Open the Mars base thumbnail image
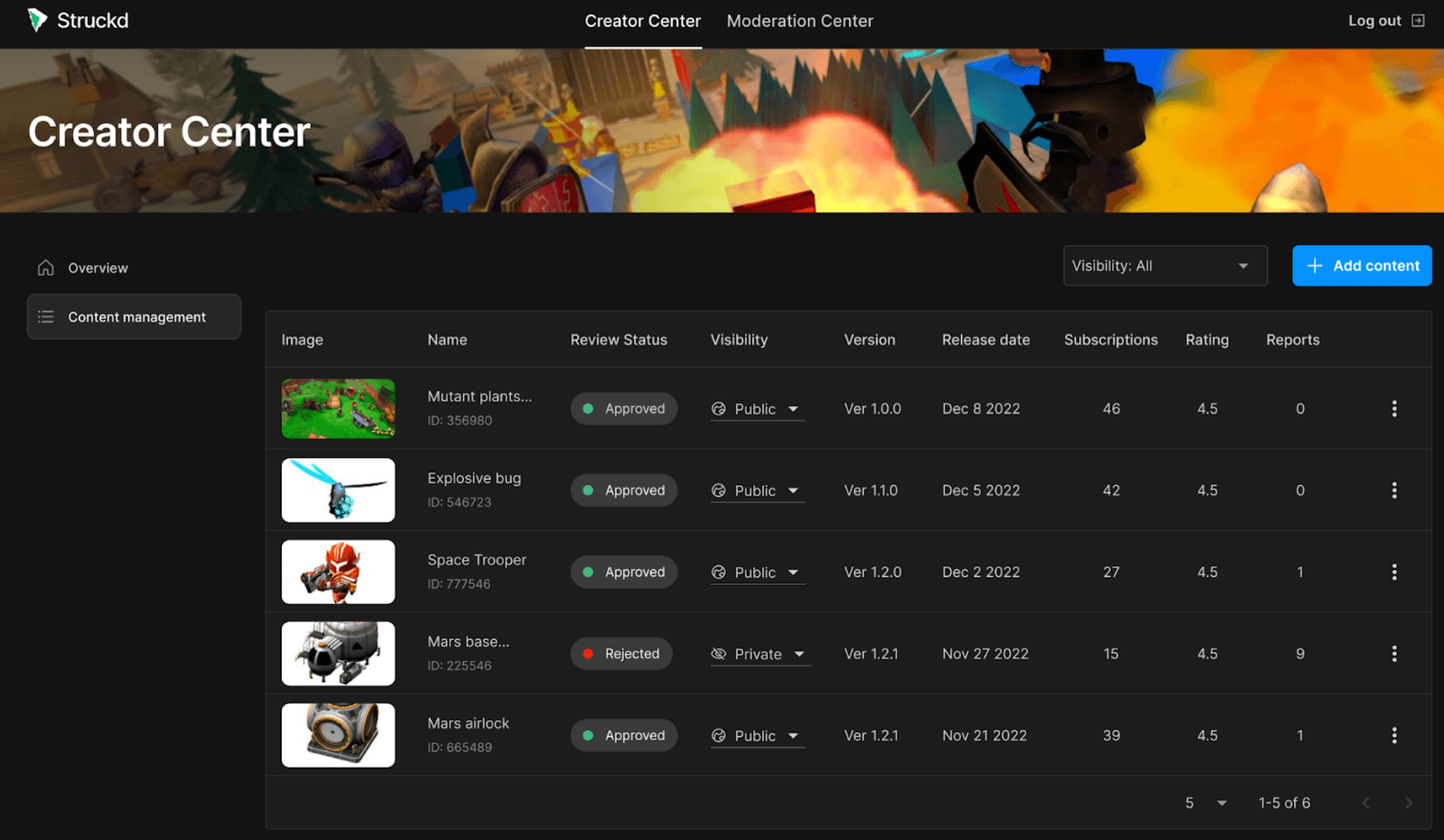 point(338,654)
